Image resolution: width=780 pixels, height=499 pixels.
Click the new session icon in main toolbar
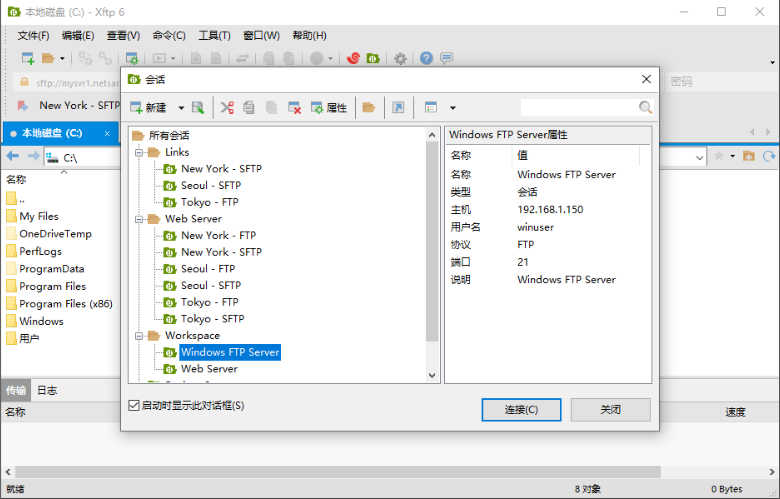pos(28,58)
